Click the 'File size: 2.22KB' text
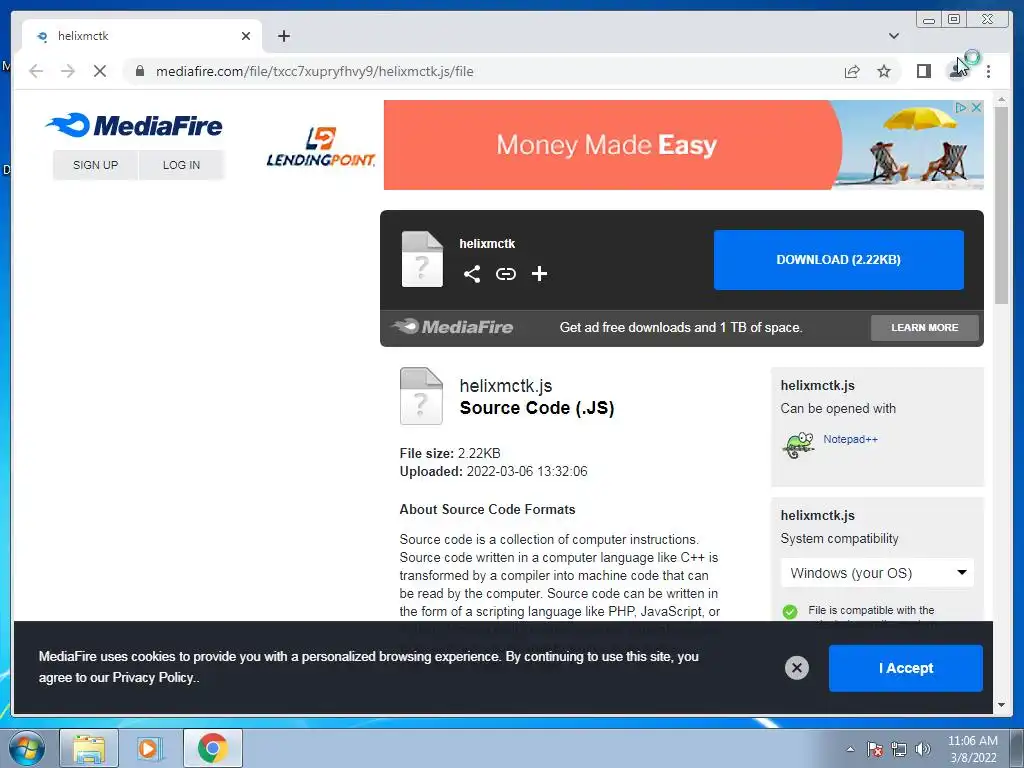Viewport: 1024px width, 768px height. click(x=450, y=453)
